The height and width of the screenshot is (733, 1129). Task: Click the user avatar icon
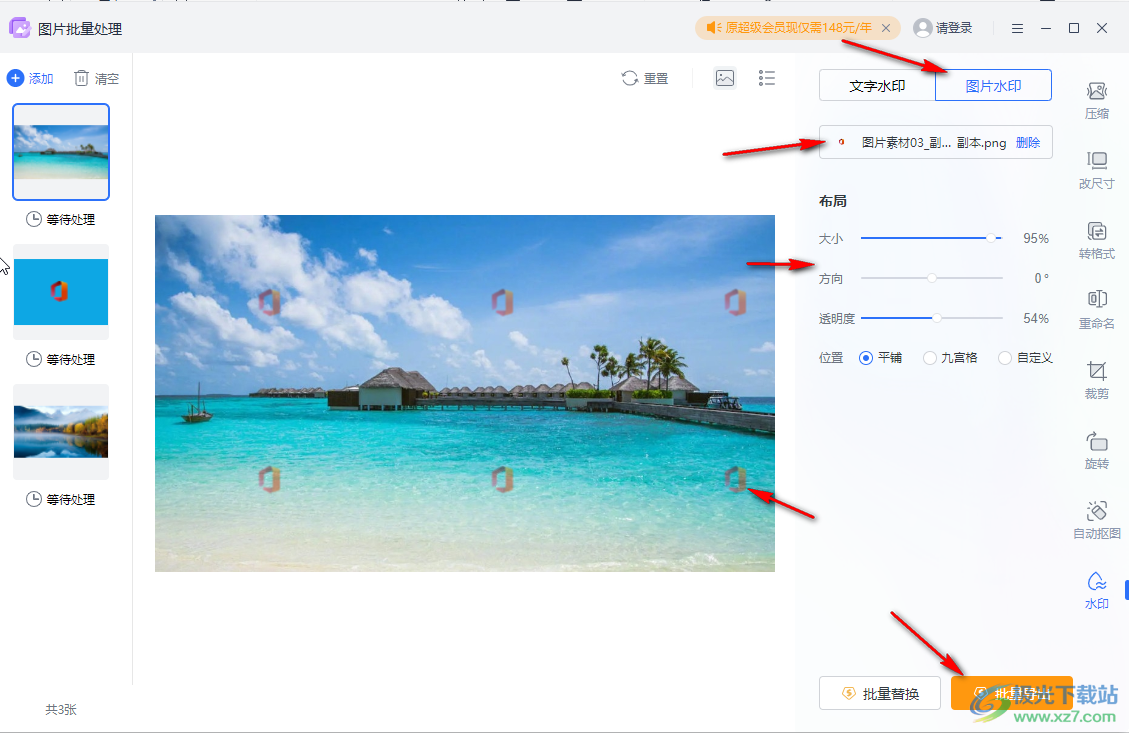[x=922, y=28]
